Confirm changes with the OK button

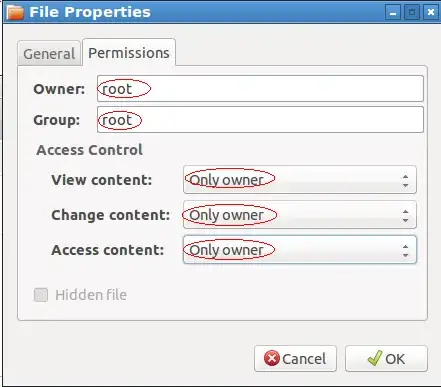pyautogui.click(x=386, y=359)
